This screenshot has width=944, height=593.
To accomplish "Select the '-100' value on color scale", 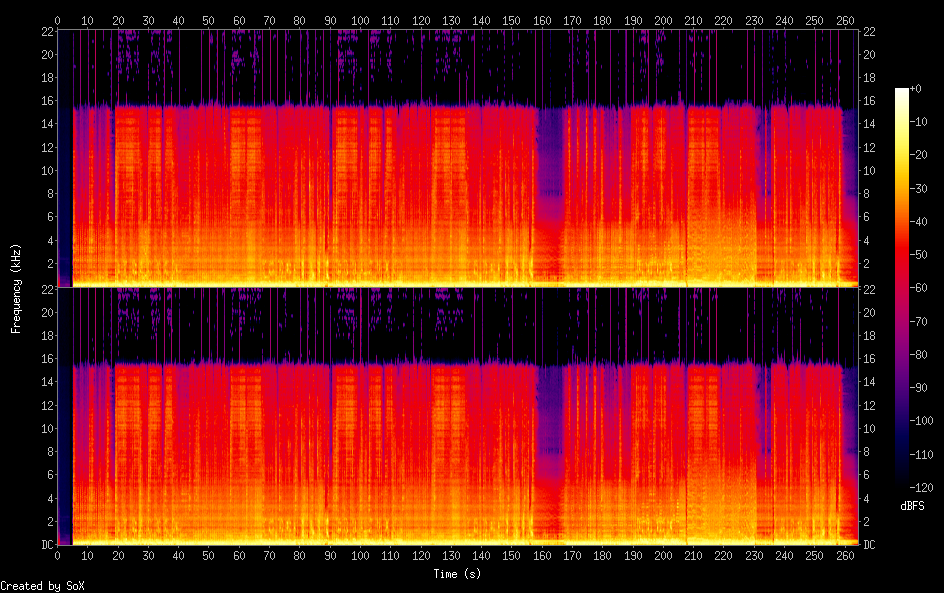I will 921,421.
